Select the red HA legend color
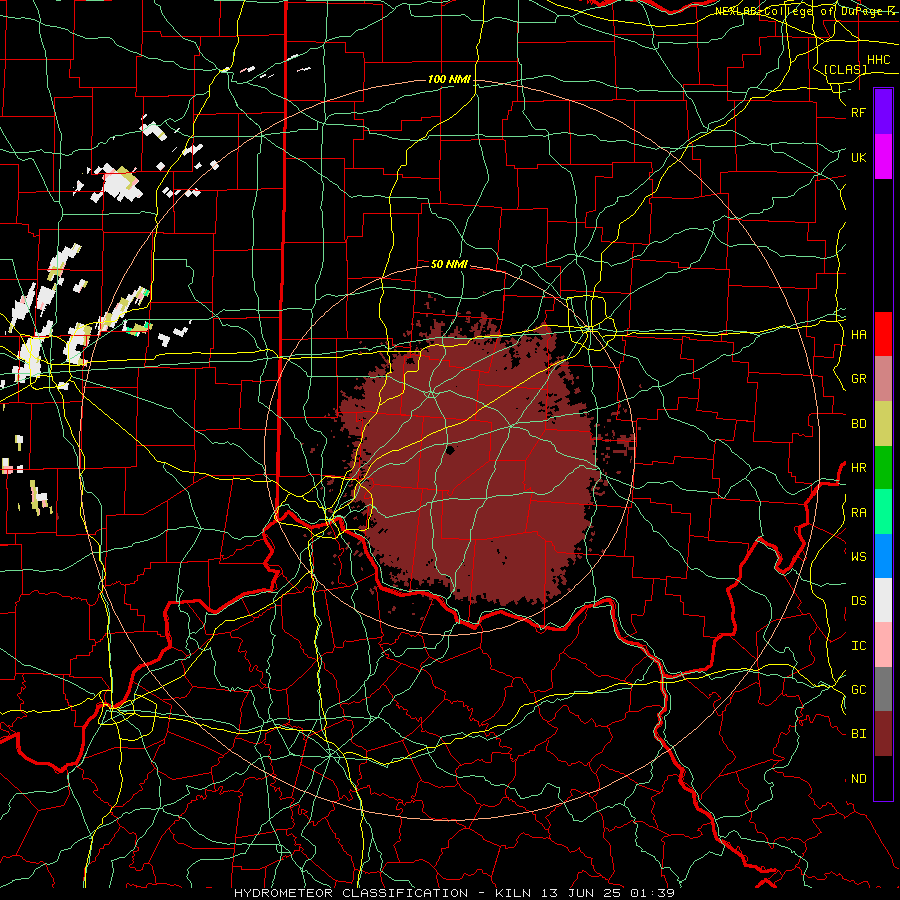This screenshot has height=900, width=900. point(883,334)
